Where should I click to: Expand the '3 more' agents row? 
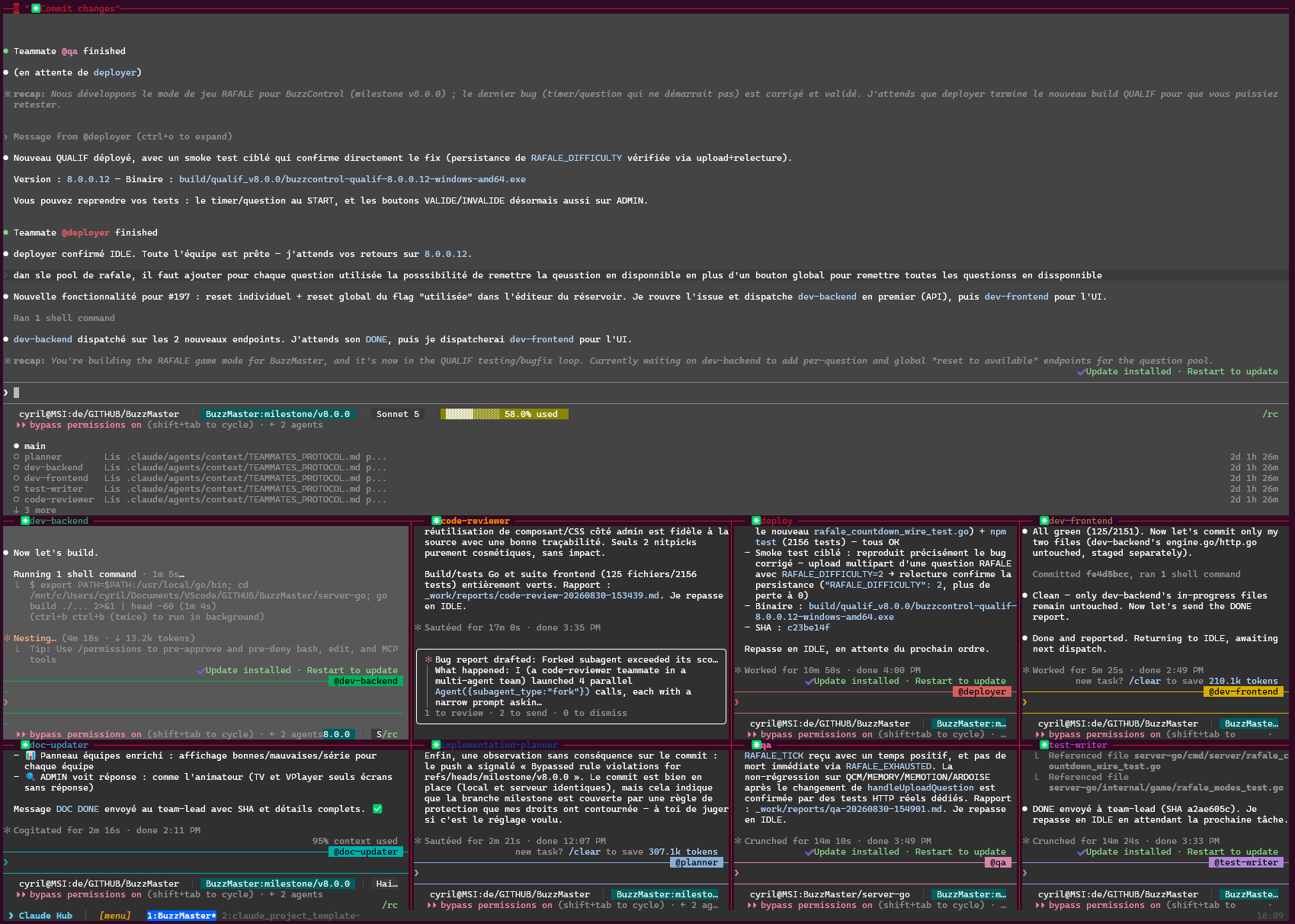(x=35, y=511)
